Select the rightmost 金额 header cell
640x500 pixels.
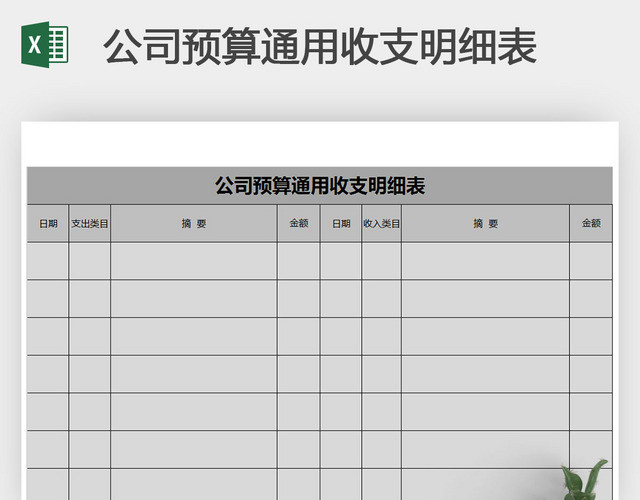tap(591, 223)
